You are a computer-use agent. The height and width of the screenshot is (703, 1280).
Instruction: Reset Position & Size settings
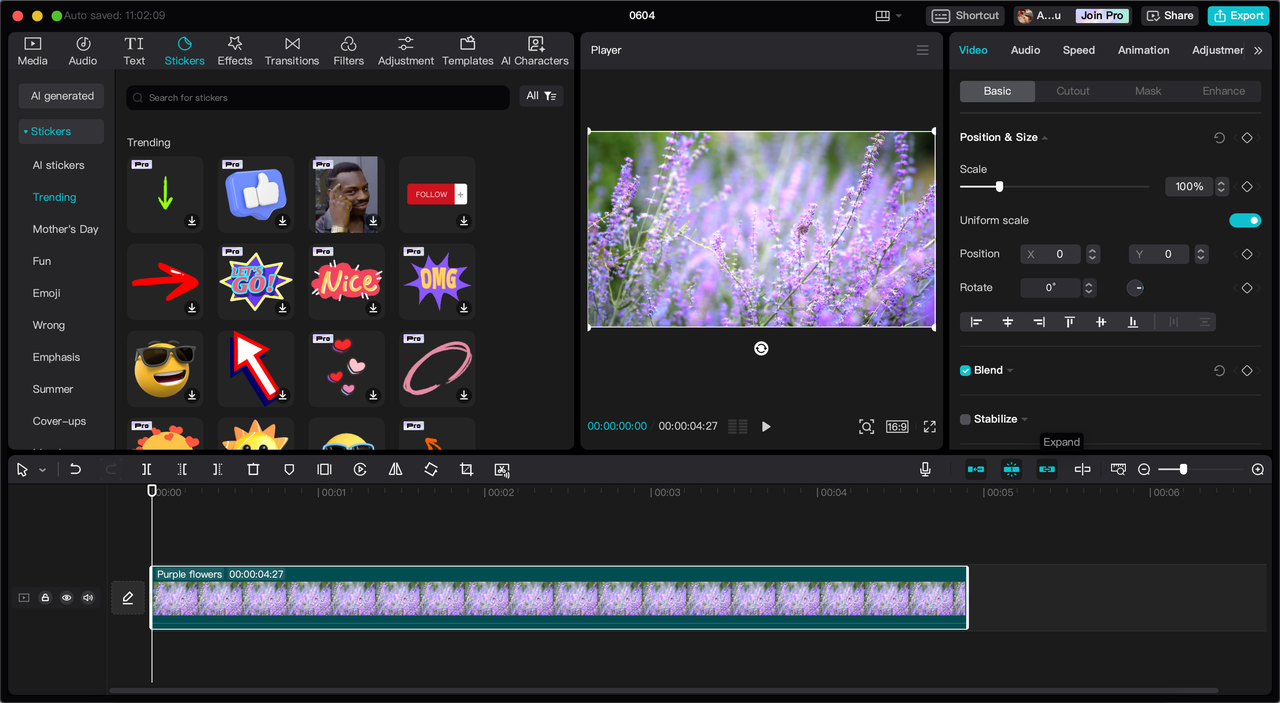coord(1219,138)
